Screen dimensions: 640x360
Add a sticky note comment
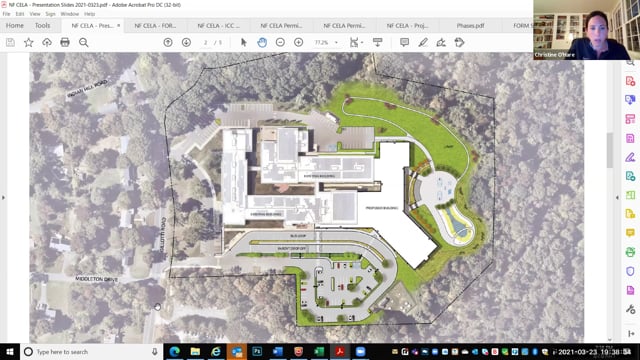(x=404, y=42)
